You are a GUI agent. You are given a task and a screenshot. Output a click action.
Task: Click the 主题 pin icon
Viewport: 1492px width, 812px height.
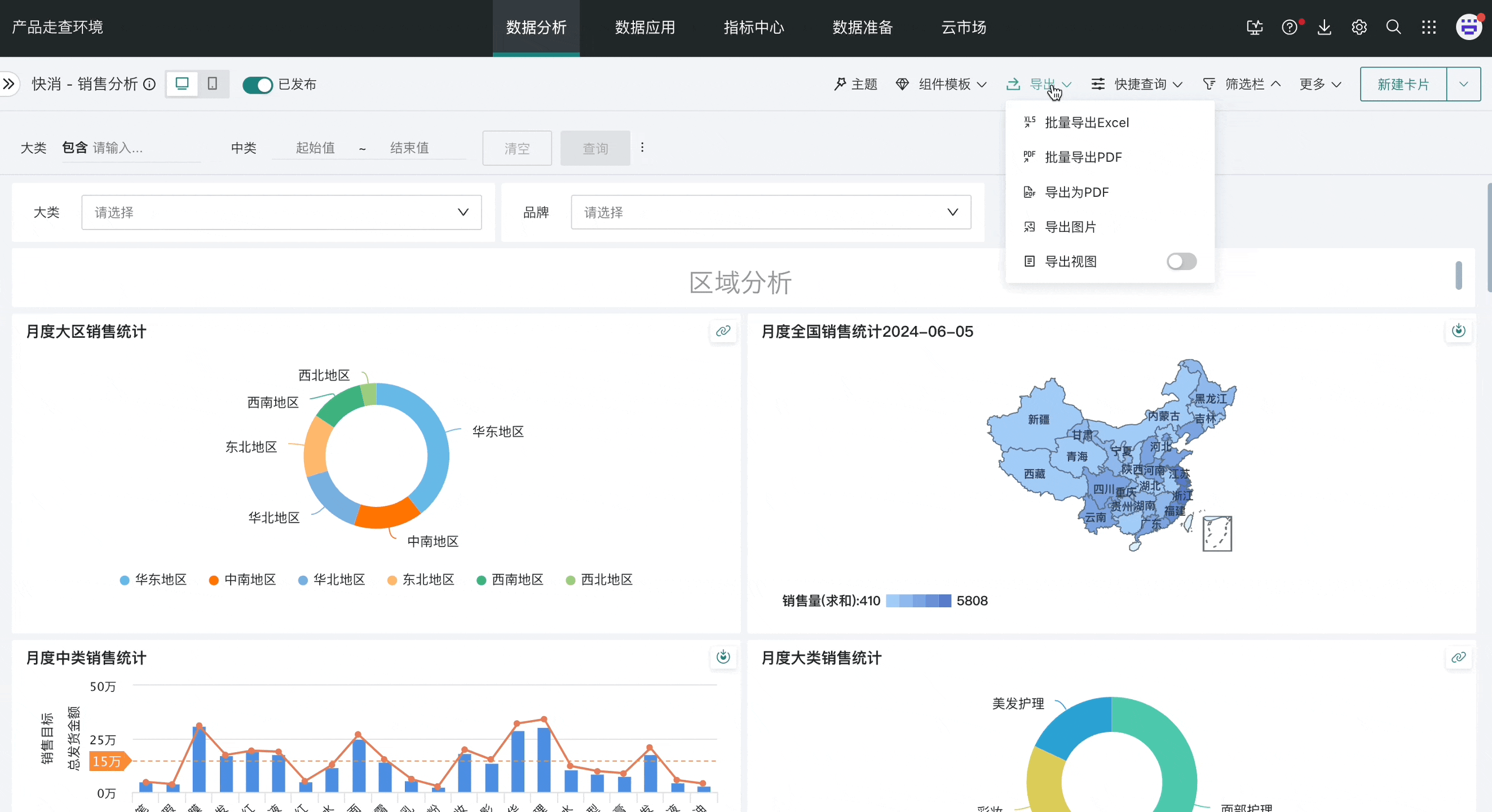(x=840, y=84)
